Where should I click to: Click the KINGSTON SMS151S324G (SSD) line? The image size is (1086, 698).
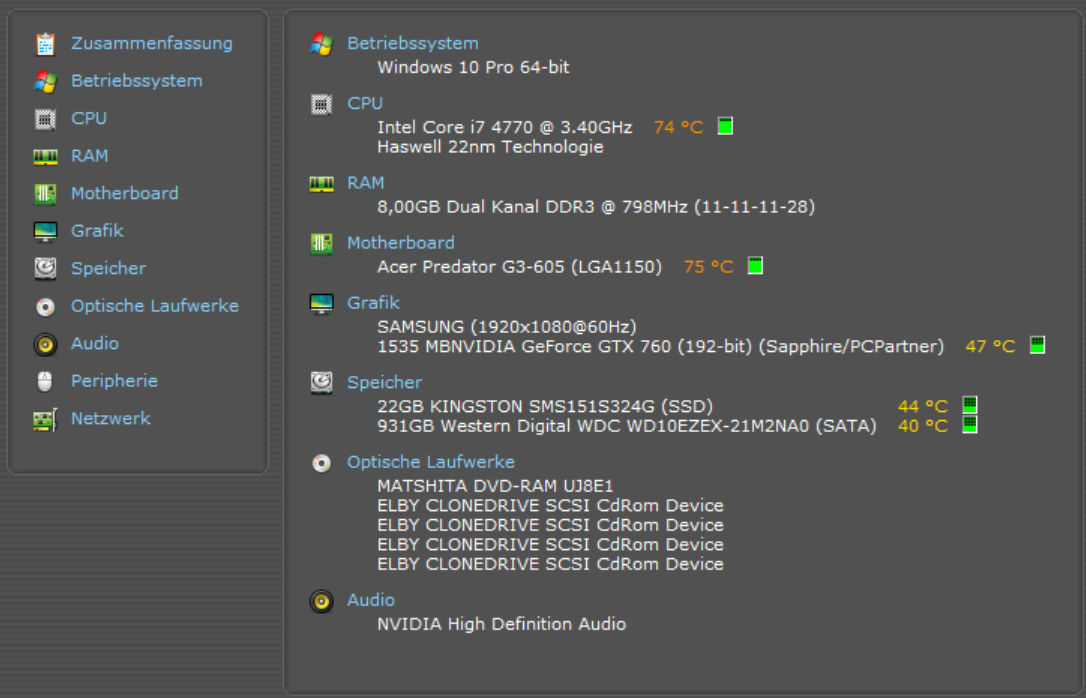[x=545, y=406]
